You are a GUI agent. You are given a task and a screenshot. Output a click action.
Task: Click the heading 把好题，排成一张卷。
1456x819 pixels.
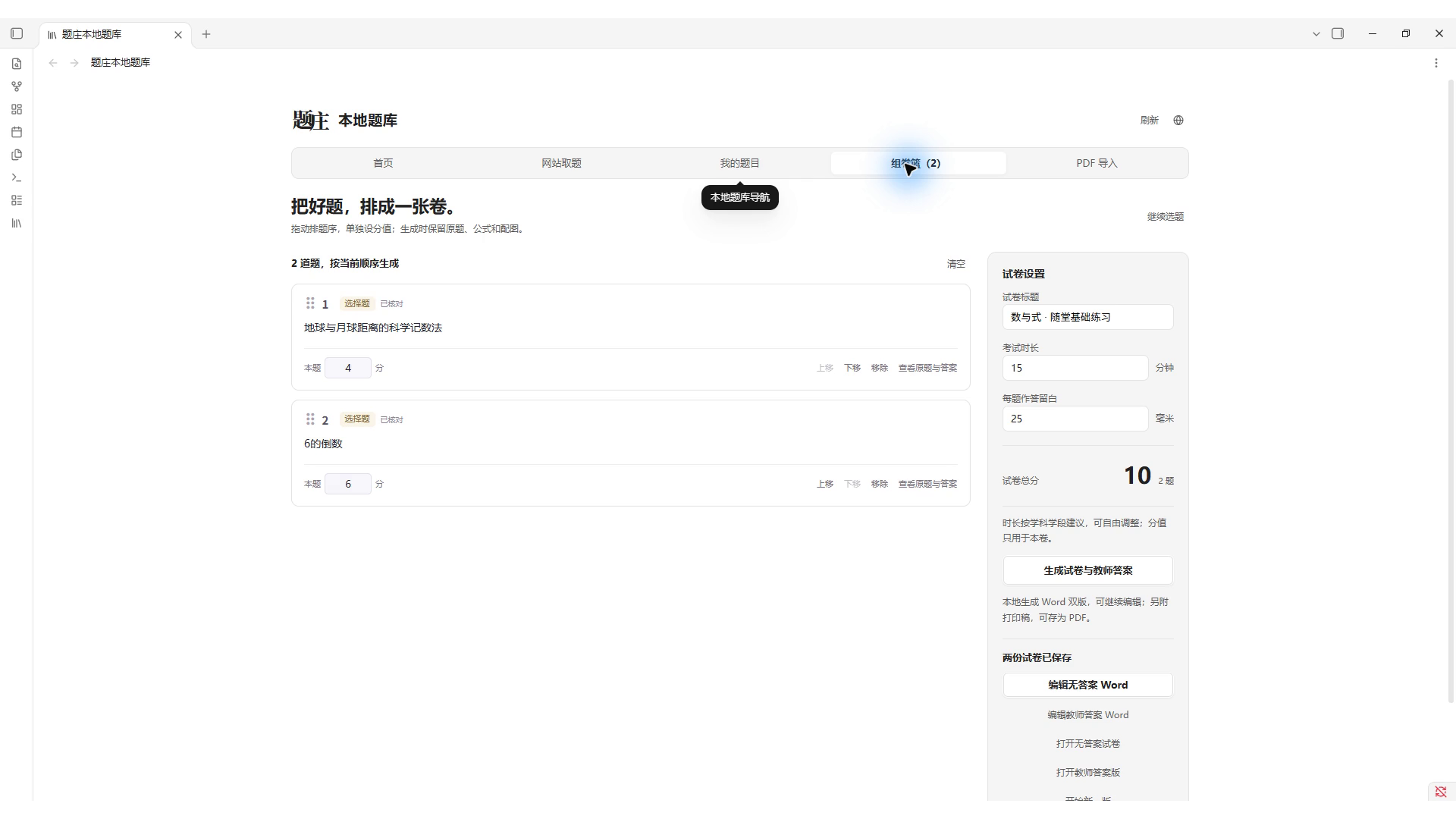(375, 206)
